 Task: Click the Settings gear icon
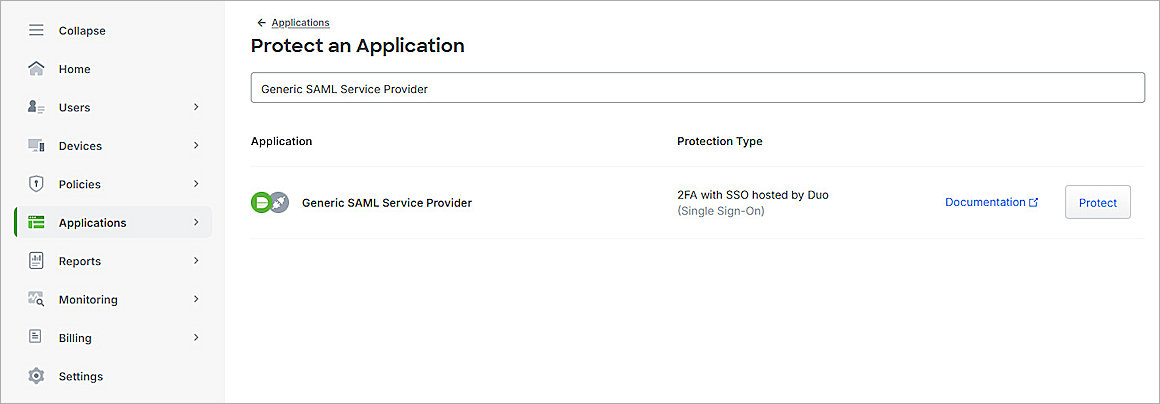(x=36, y=376)
